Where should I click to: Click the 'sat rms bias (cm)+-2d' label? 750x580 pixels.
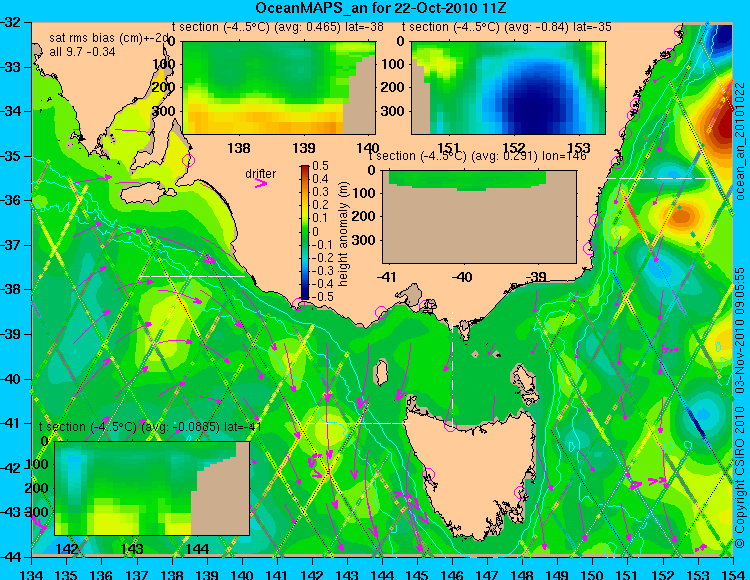(109, 39)
